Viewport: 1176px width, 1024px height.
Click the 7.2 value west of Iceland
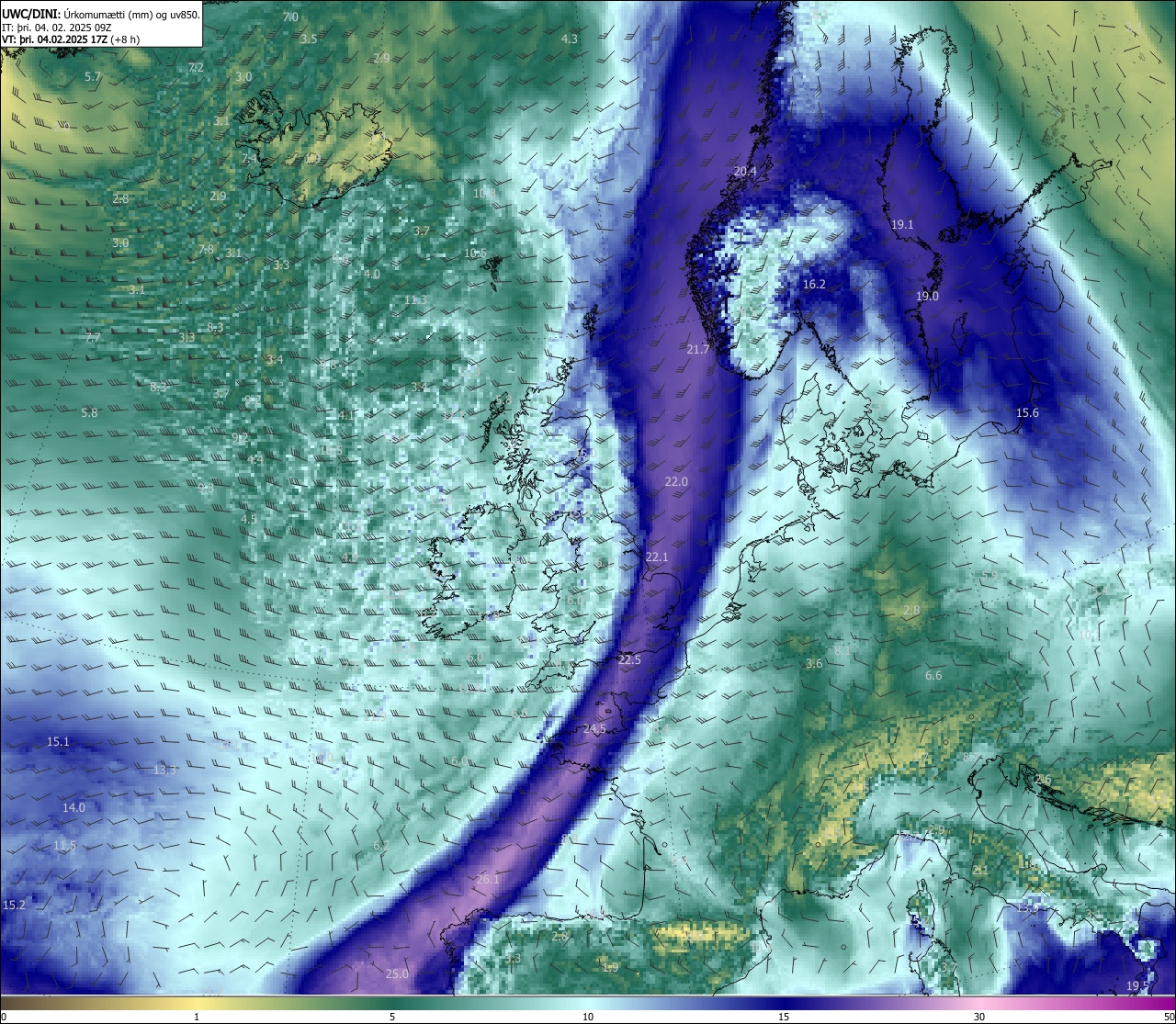[x=196, y=68]
